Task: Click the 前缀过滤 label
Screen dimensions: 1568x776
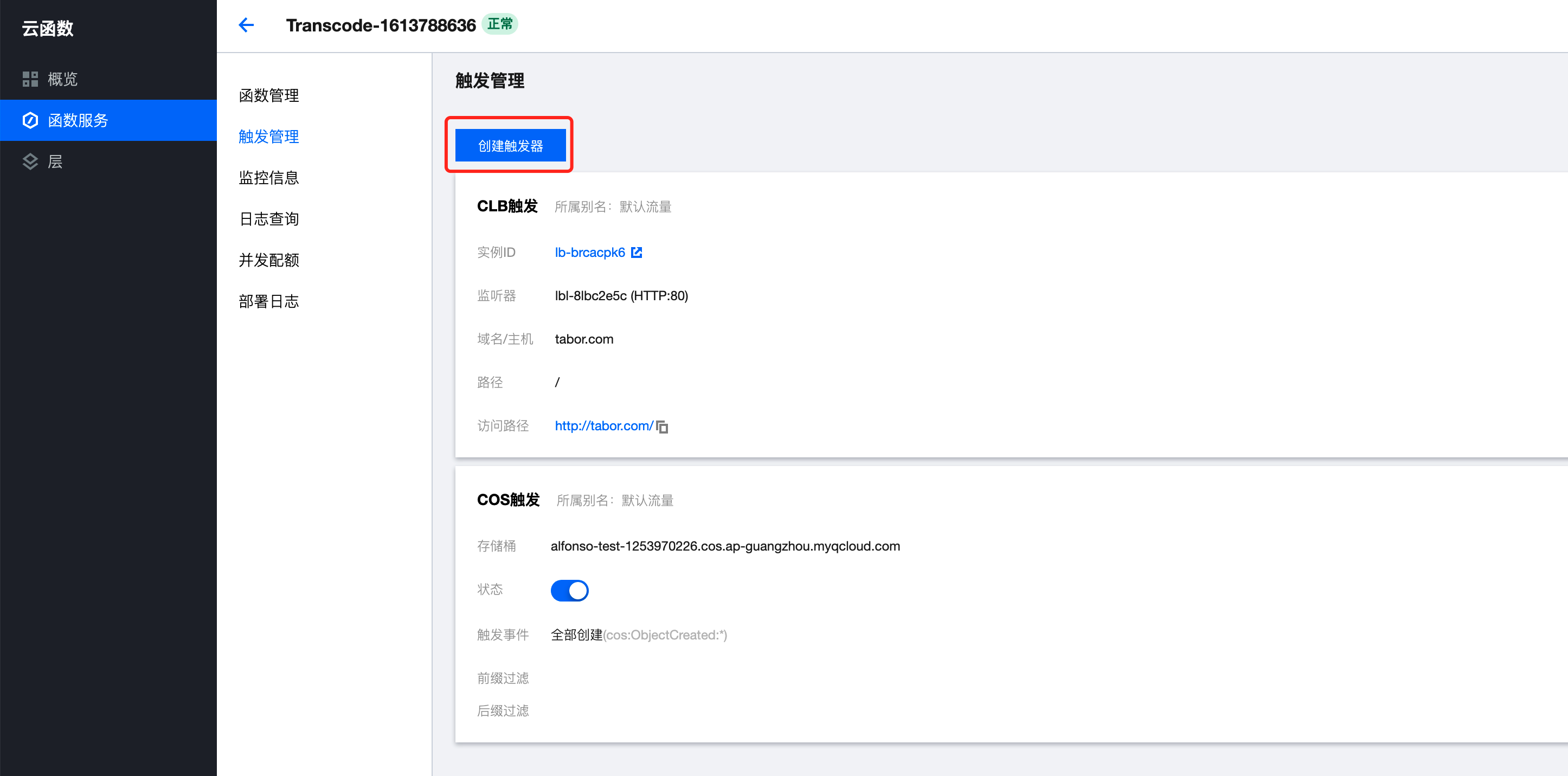Action: (x=503, y=678)
